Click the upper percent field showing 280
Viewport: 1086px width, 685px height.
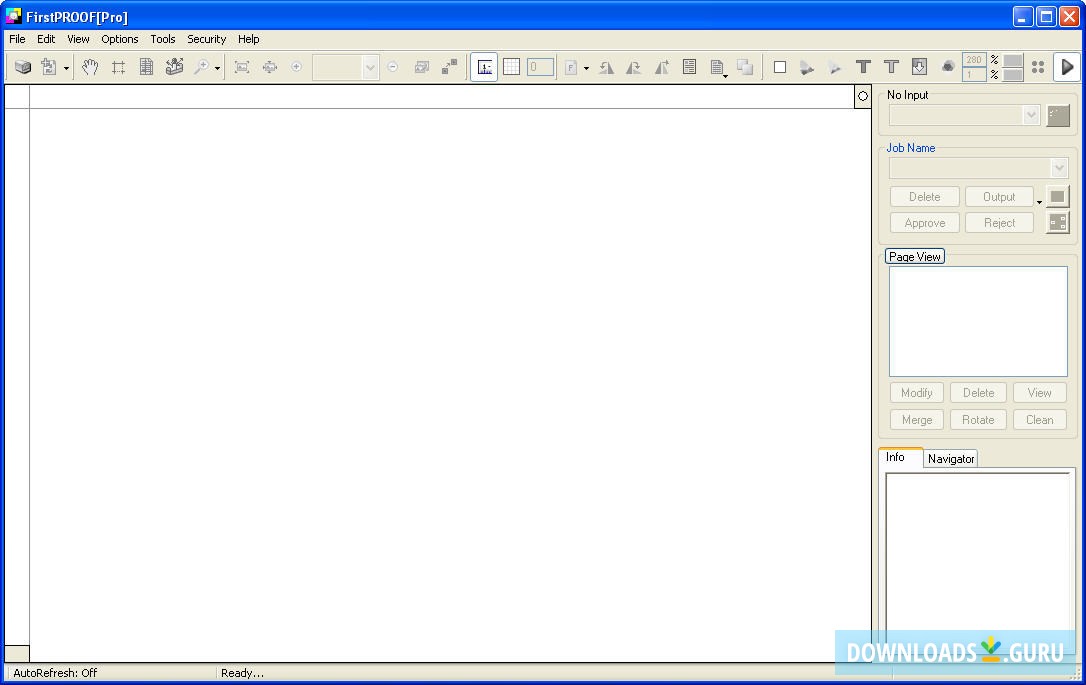tap(974, 60)
